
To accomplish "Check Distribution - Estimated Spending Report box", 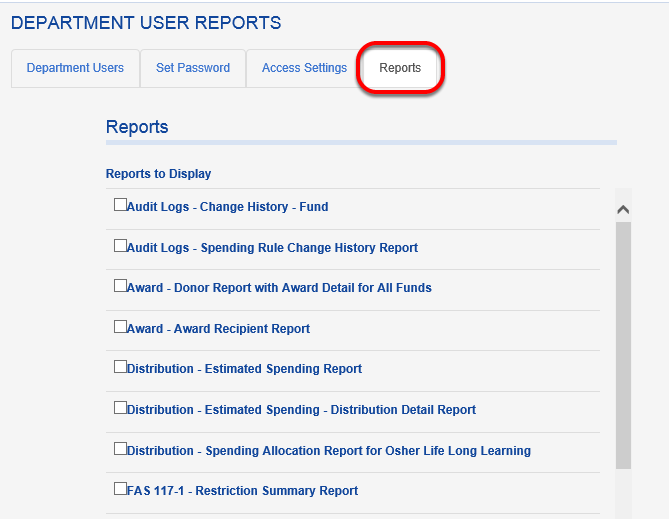I will click(x=120, y=367).
